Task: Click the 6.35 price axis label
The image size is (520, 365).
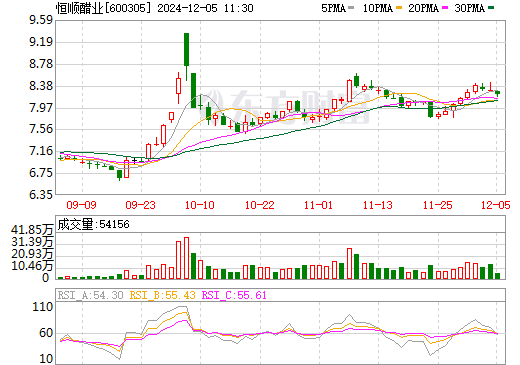Action: click(x=41, y=194)
